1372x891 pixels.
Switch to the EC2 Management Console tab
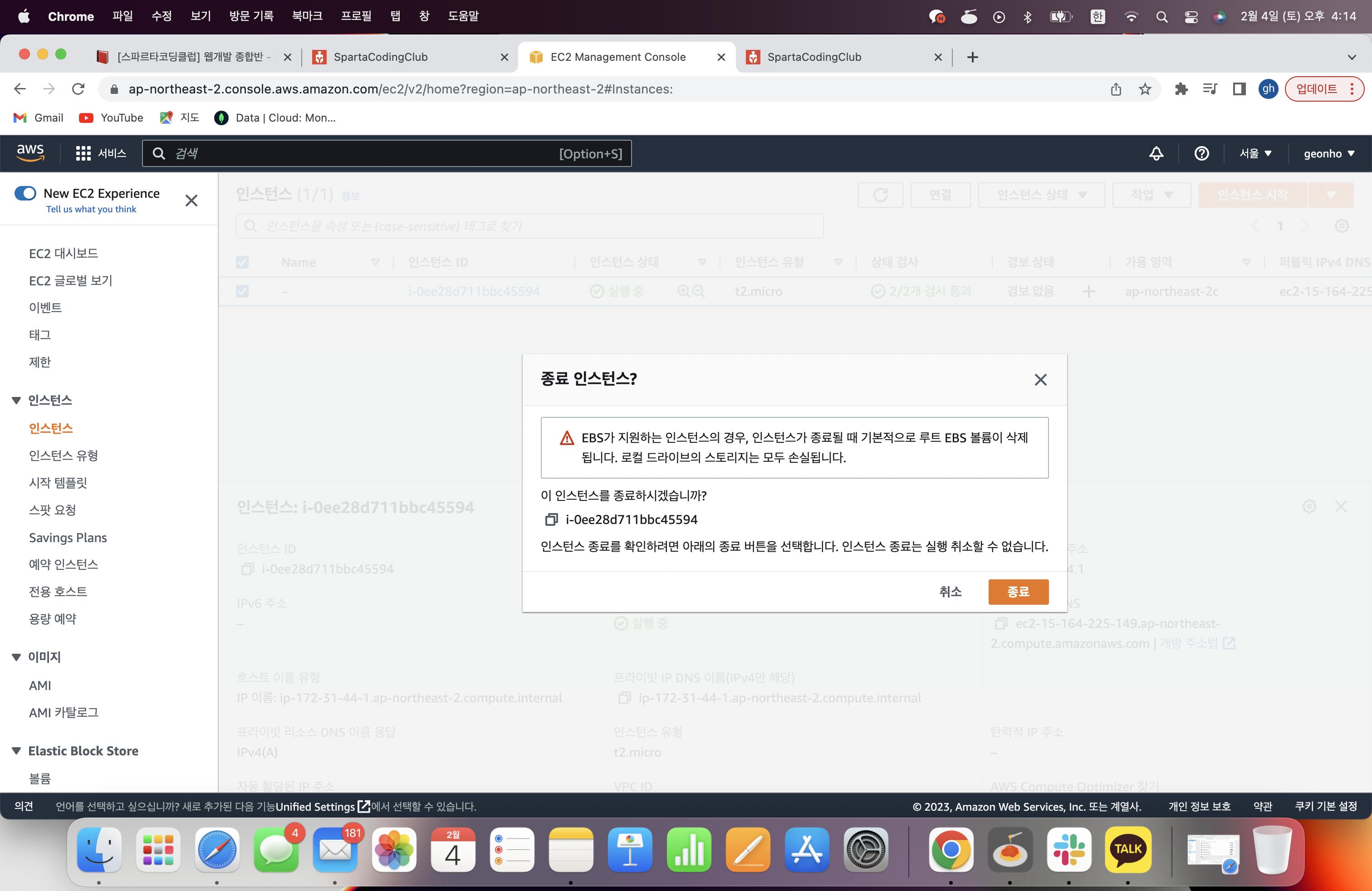pyautogui.click(x=627, y=57)
